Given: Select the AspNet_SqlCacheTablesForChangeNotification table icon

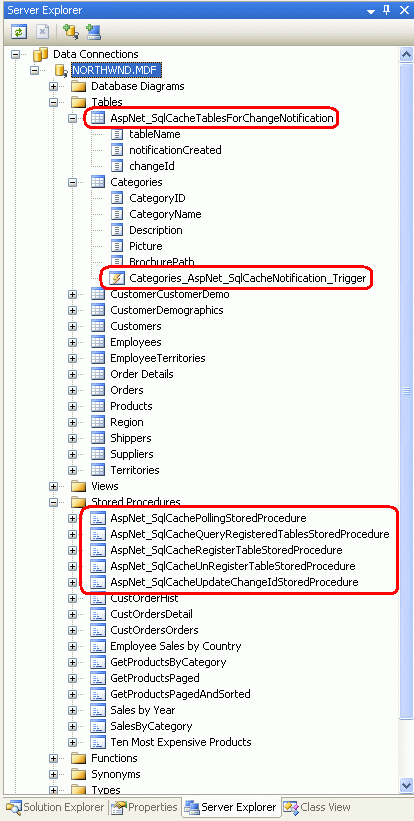Looking at the screenshot, I should tap(98, 118).
